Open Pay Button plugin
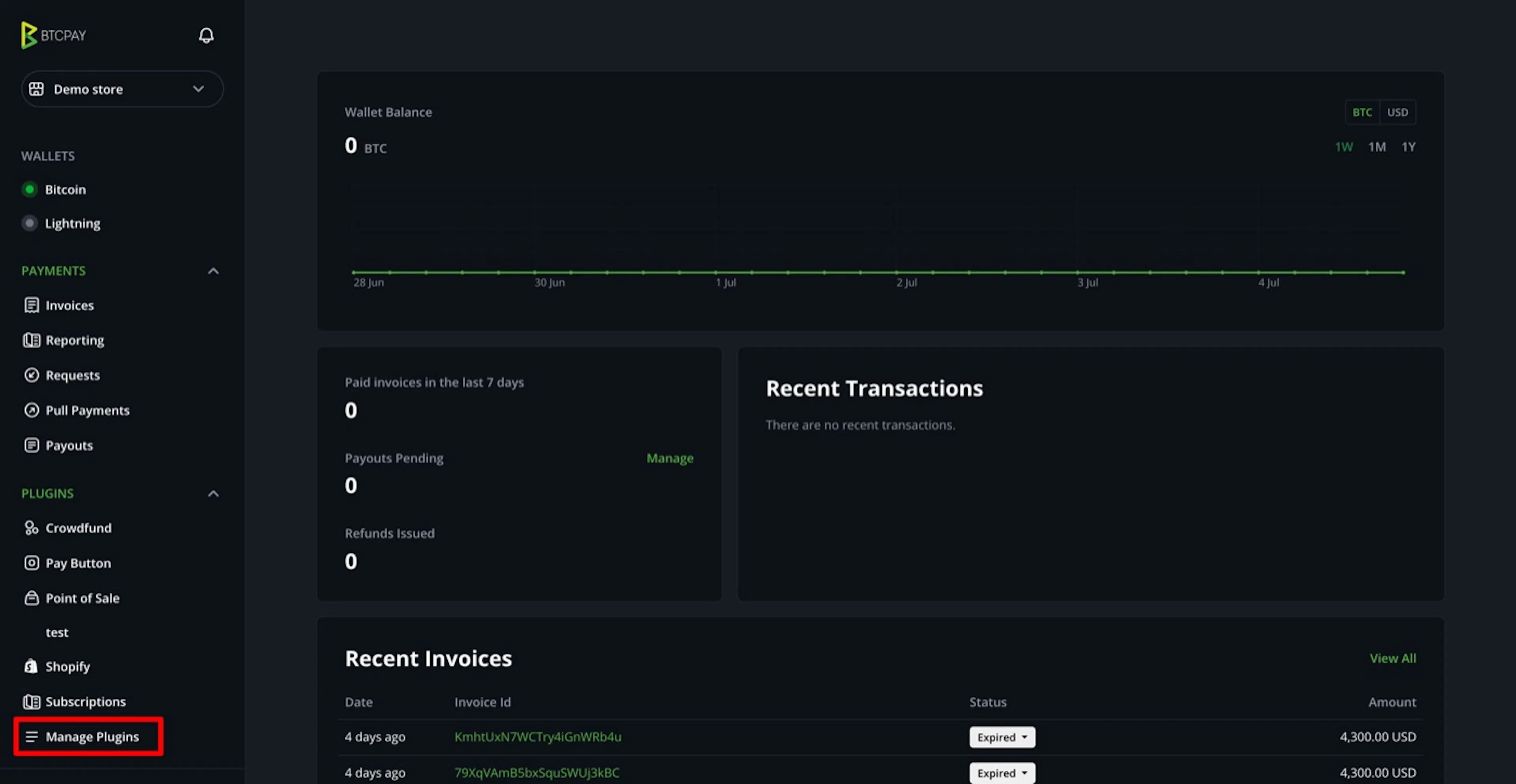This screenshot has height=784, width=1516. (x=78, y=563)
